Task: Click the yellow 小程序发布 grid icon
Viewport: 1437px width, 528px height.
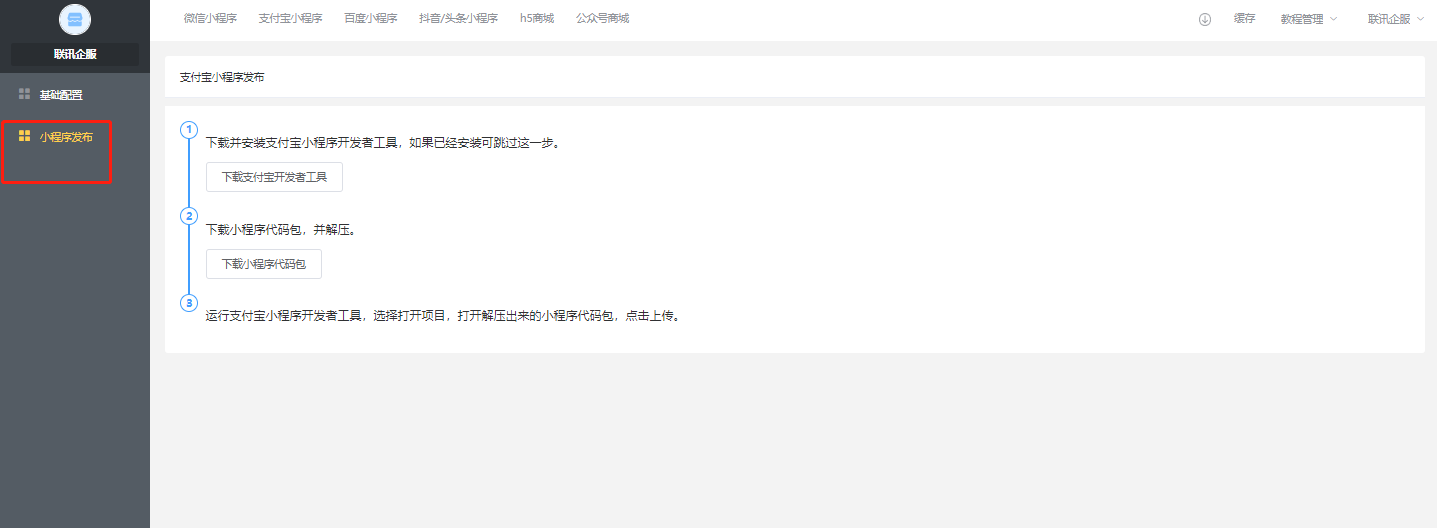Action: 25,136
